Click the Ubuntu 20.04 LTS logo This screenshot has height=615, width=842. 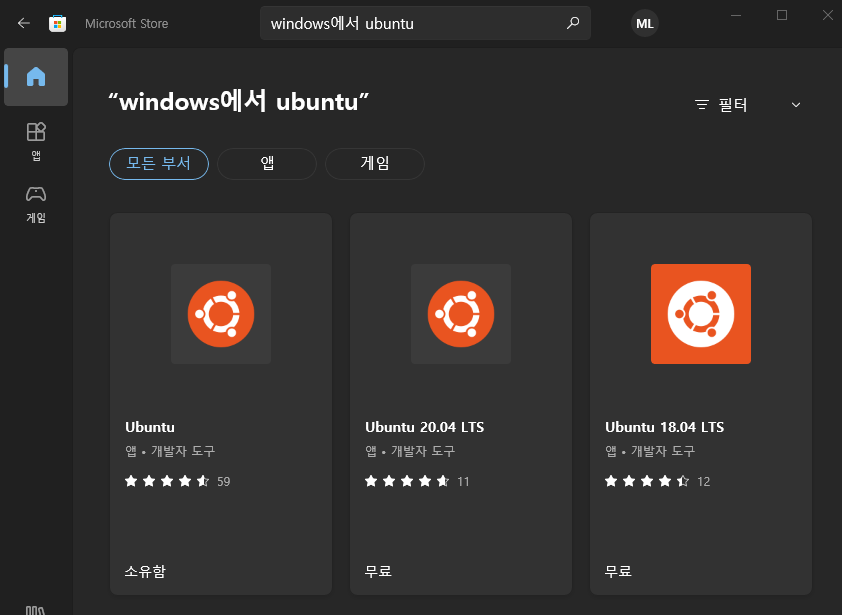point(461,314)
